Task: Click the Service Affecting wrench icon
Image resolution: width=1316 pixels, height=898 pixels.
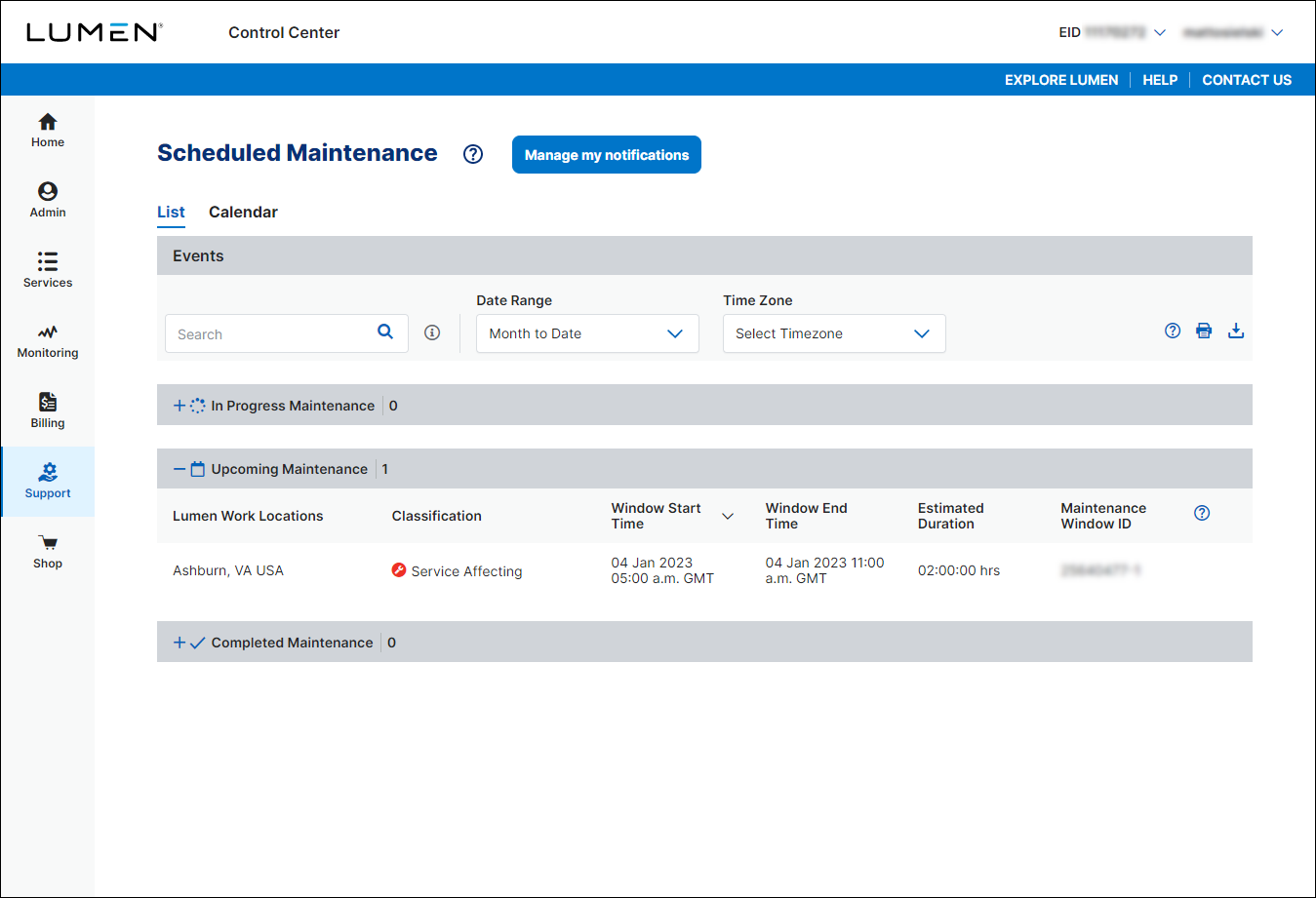Action: 398,570
